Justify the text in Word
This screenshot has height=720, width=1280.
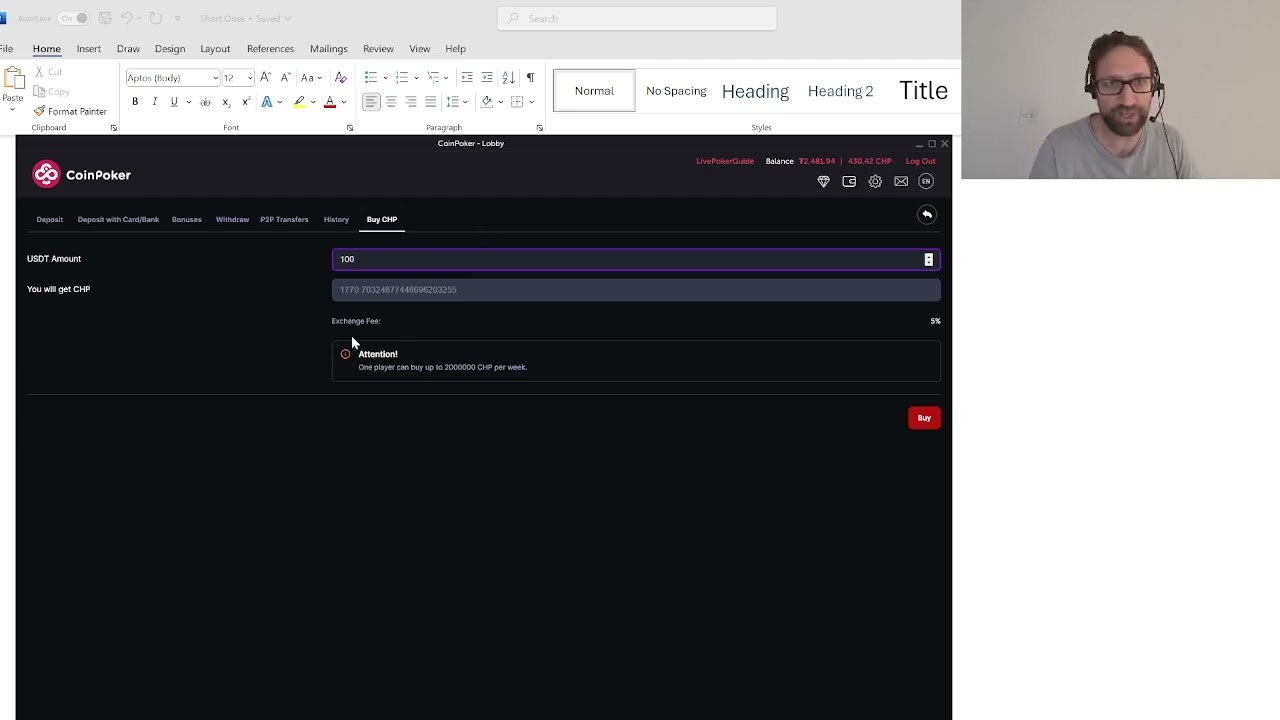(x=430, y=102)
